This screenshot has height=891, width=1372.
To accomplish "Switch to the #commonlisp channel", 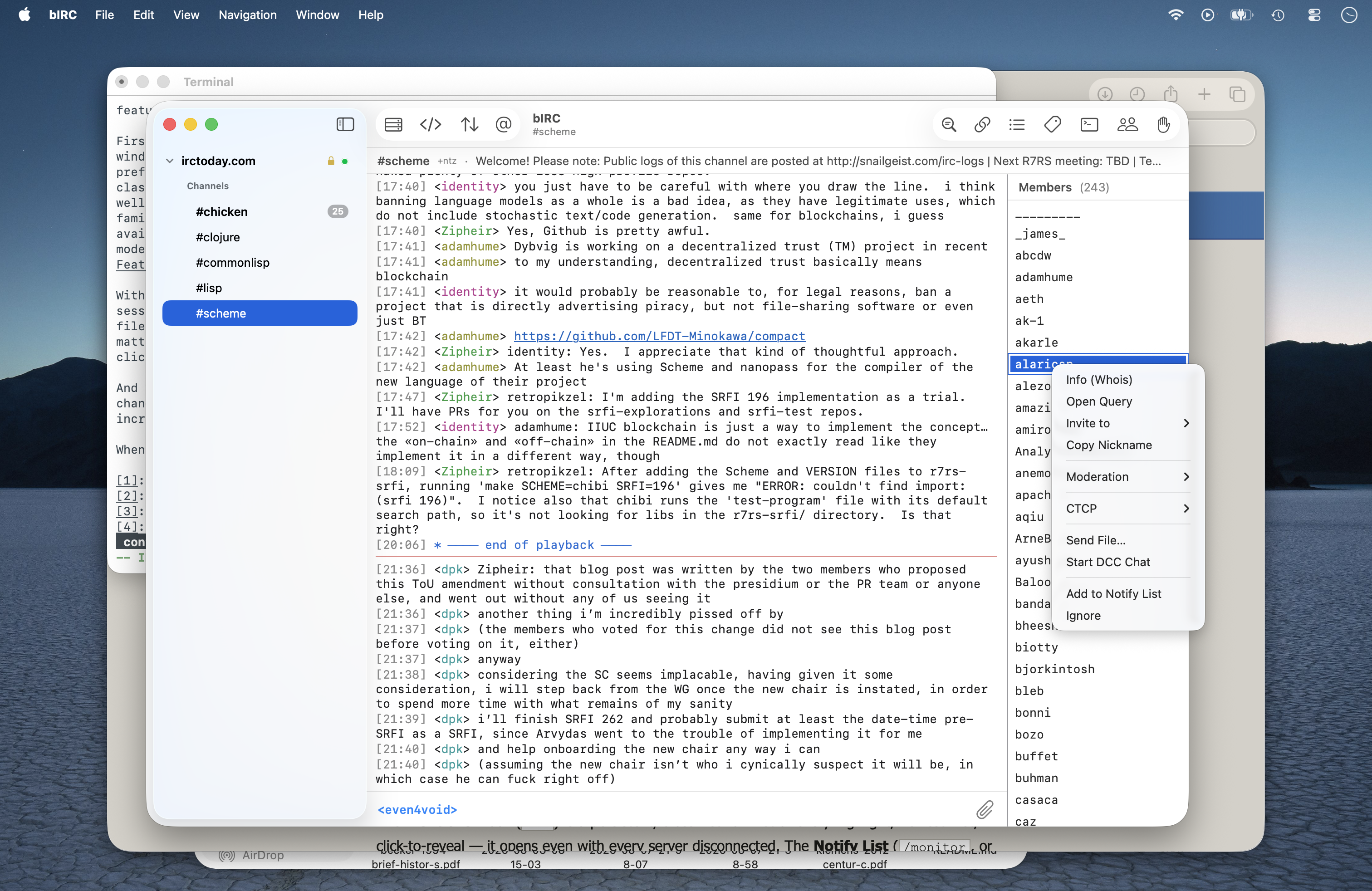I will (260, 262).
